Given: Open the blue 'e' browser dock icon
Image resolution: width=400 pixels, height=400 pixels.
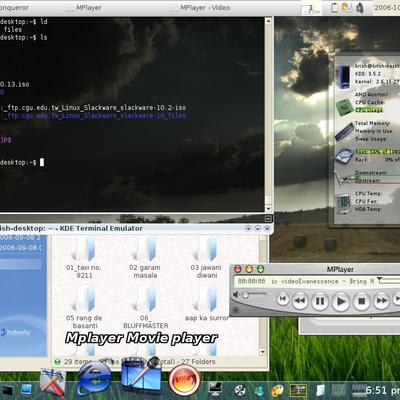Looking at the screenshot, I should (x=95, y=379).
